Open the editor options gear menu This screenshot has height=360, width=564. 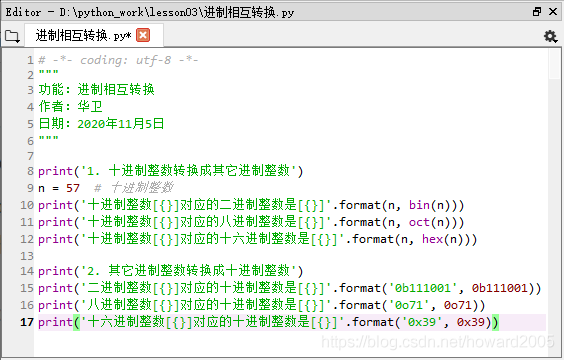[x=550, y=36]
